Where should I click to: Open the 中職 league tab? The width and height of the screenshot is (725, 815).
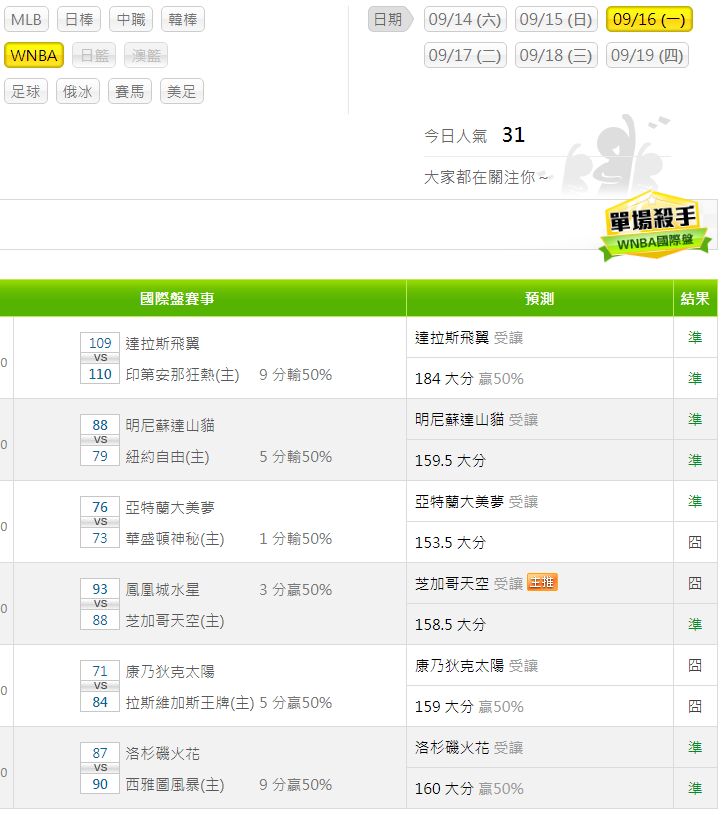coord(131,19)
